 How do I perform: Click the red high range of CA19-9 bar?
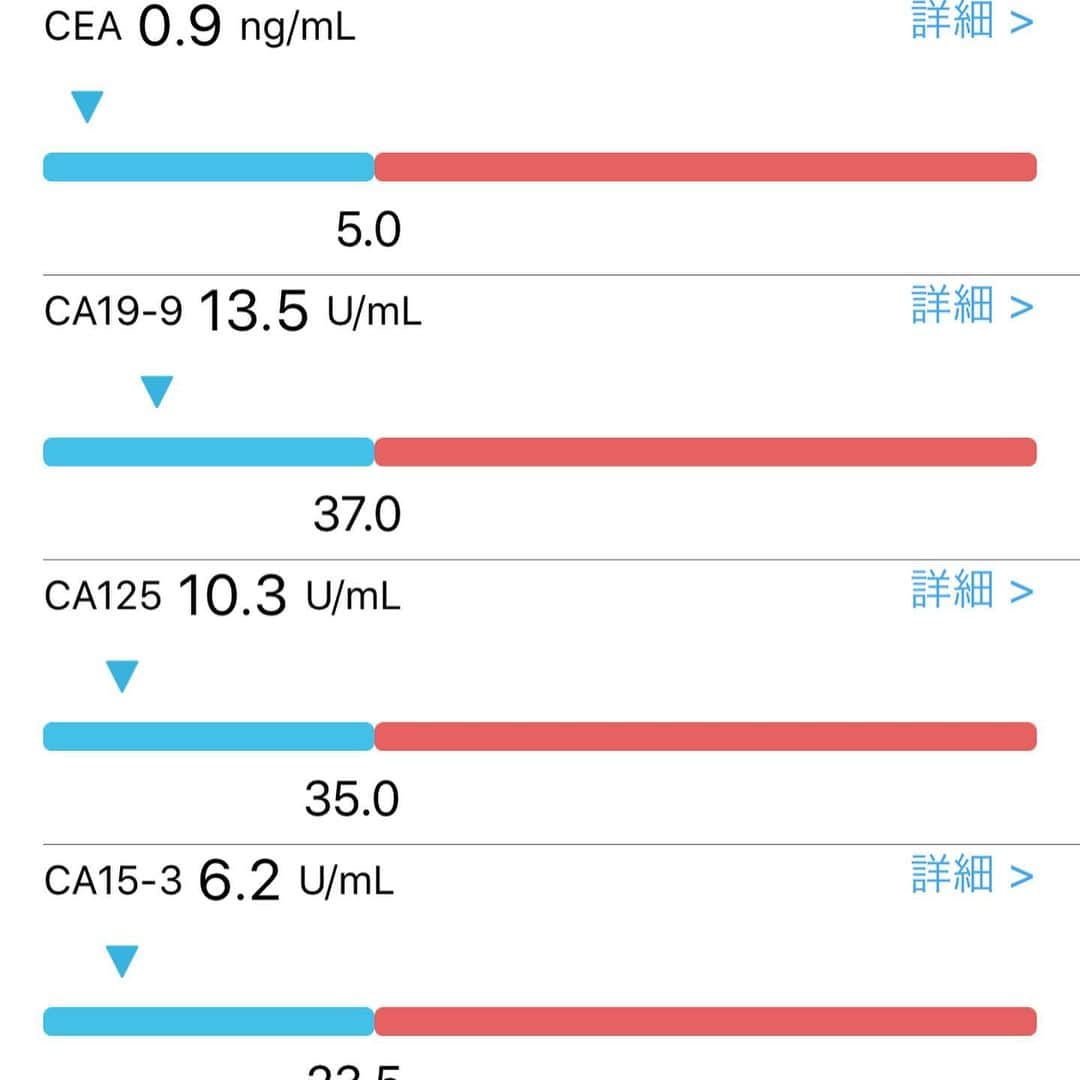[705, 452]
